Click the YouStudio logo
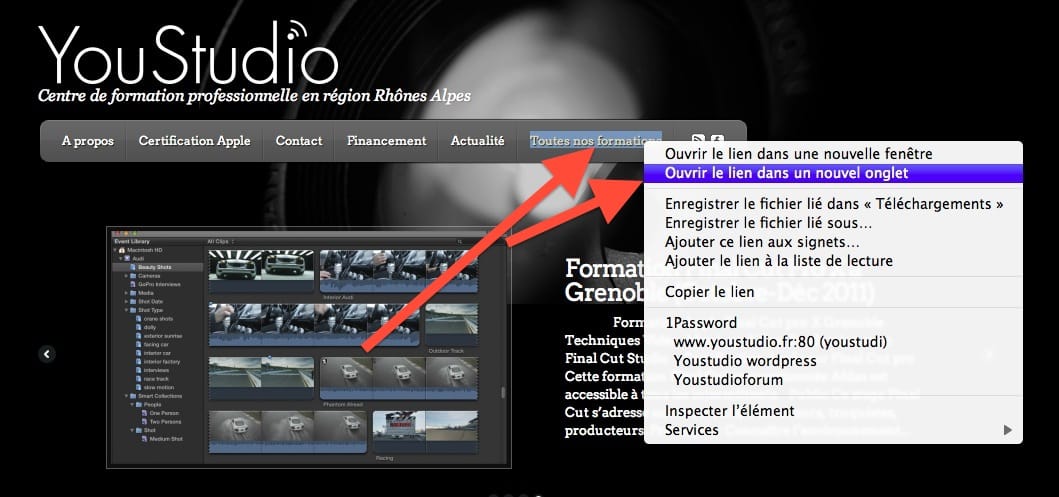This screenshot has height=497, width=1059. 188,54
